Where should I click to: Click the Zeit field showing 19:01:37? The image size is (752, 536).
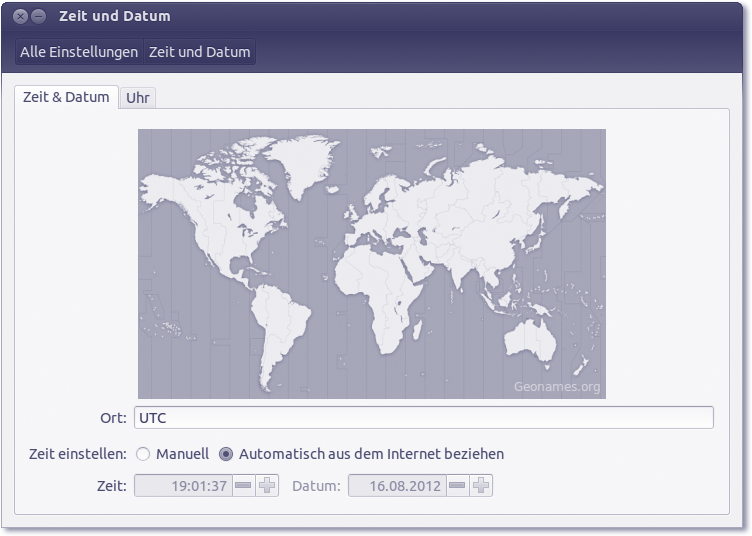click(x=183, y=486)
